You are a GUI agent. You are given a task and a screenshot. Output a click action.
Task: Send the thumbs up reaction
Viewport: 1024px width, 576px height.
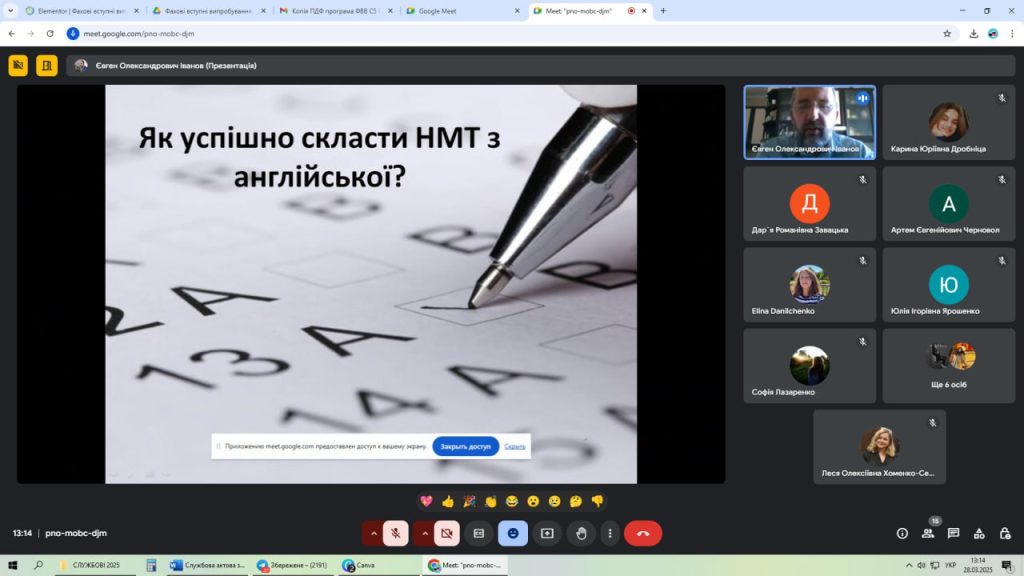(448, 501)
